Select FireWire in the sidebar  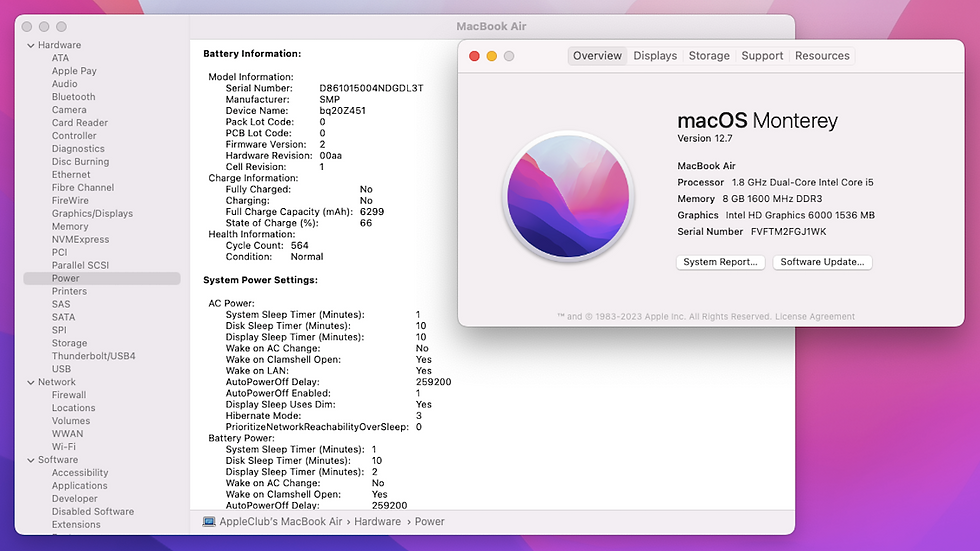tap(70, 201)
